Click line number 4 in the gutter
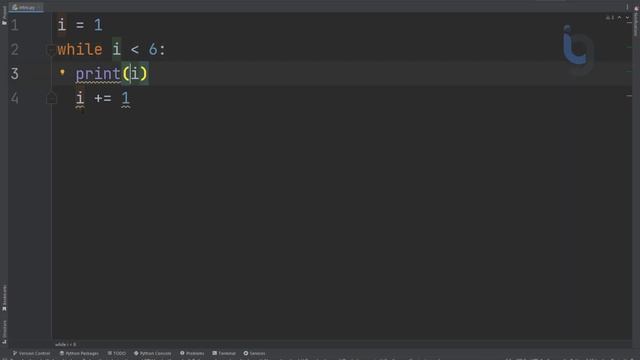Screen dimensions: 640x360 click(x=15, y=98)
